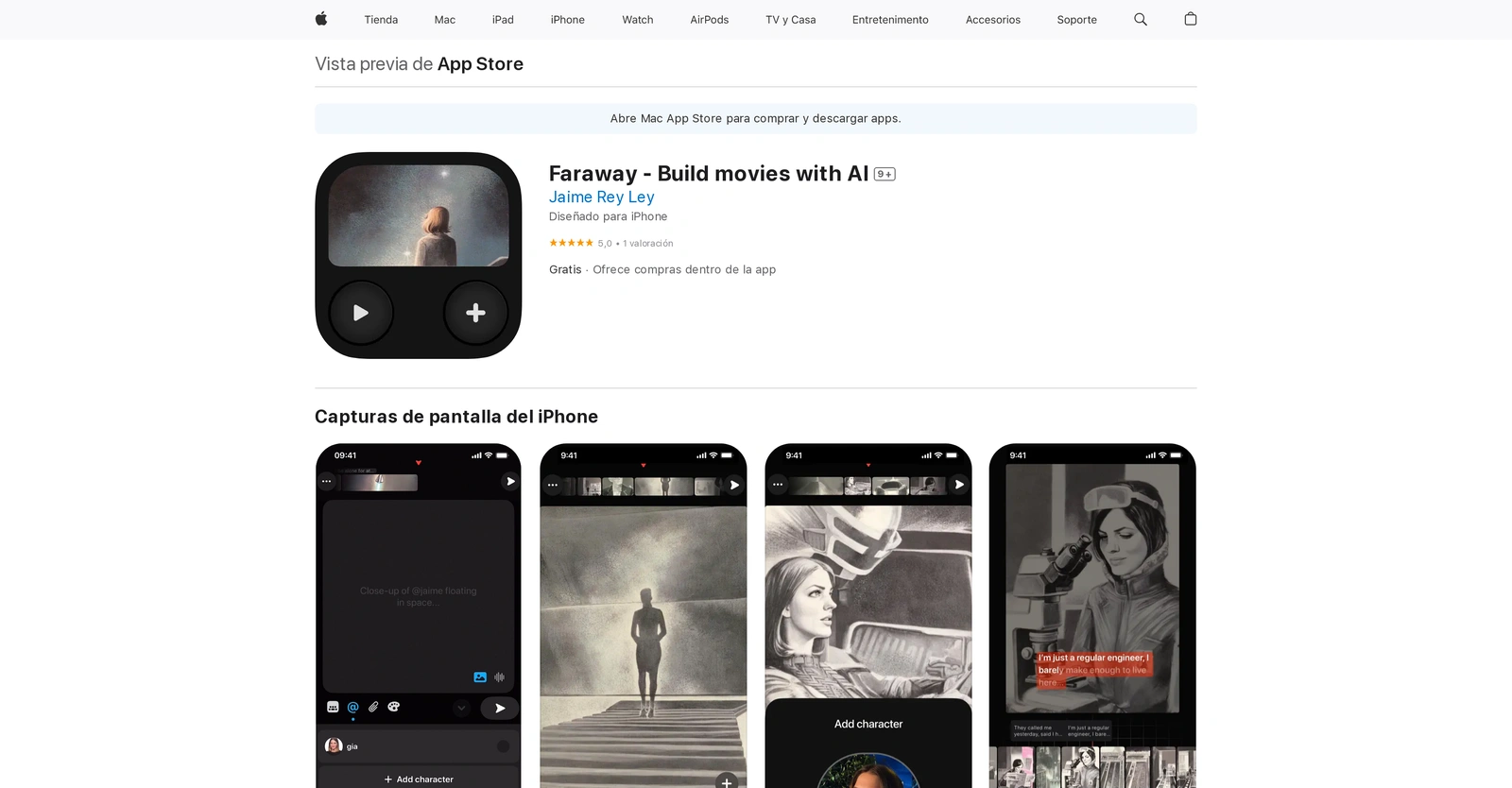Open the Watch navigation item

coord(638,19)
